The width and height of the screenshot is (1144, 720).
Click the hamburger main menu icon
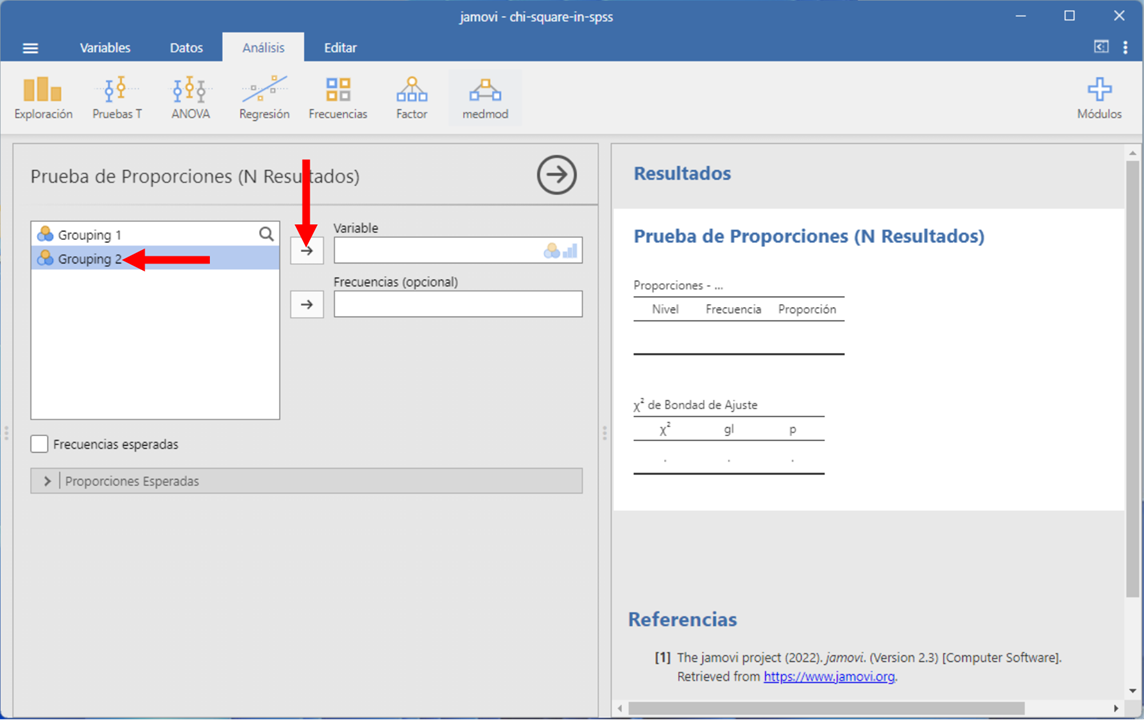[30, 48]
